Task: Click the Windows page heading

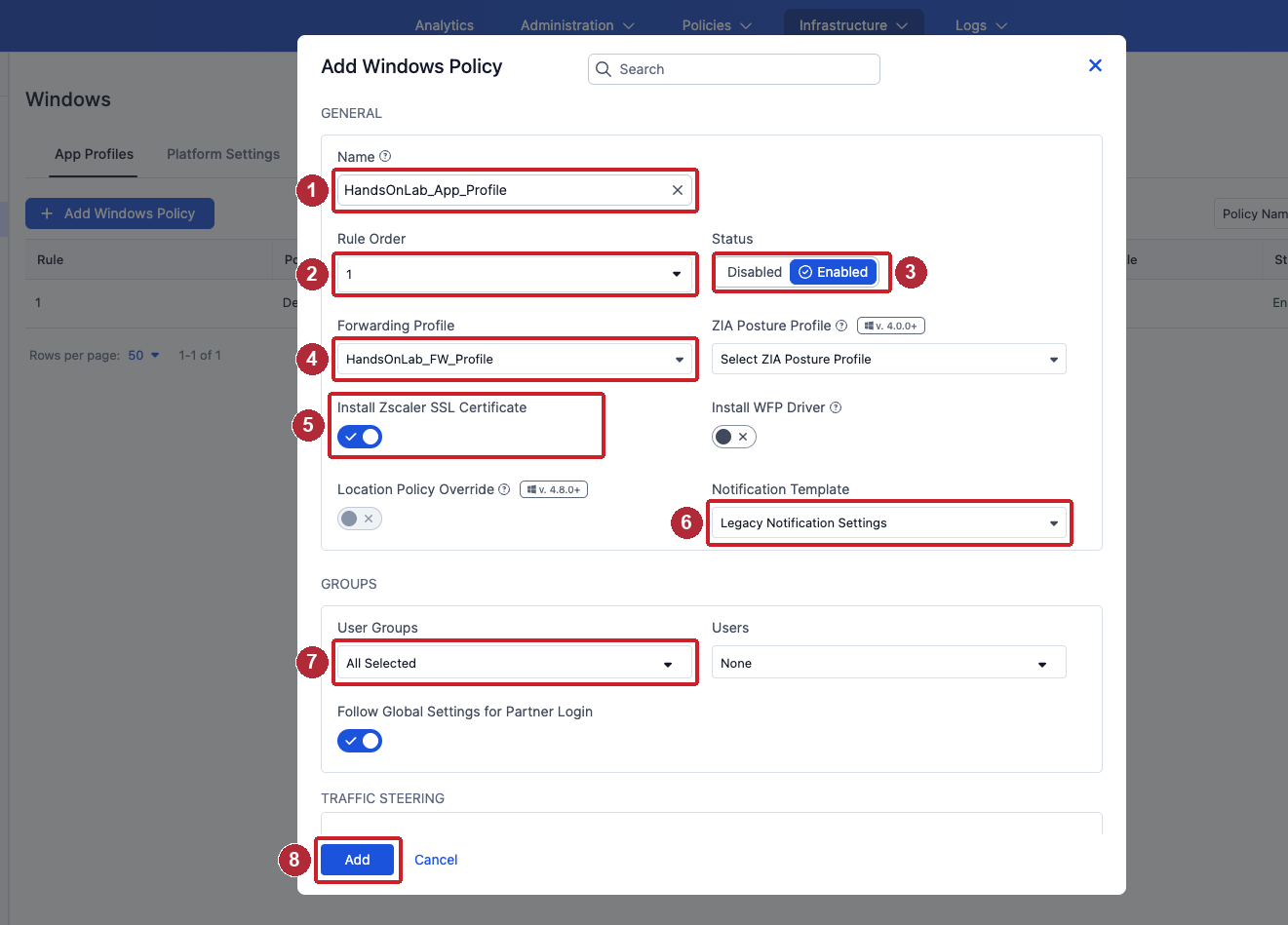Action: pos(68,99)
